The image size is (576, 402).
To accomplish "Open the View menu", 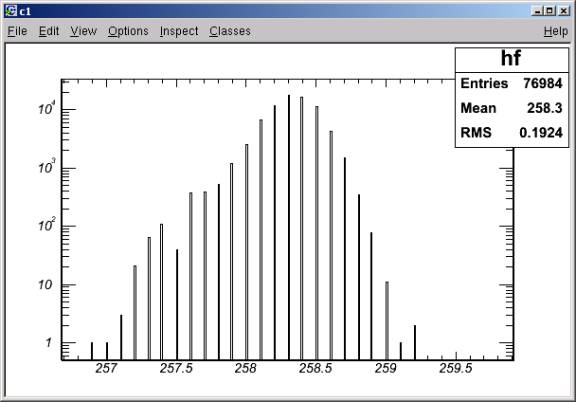I will click(x=83, y=31).
